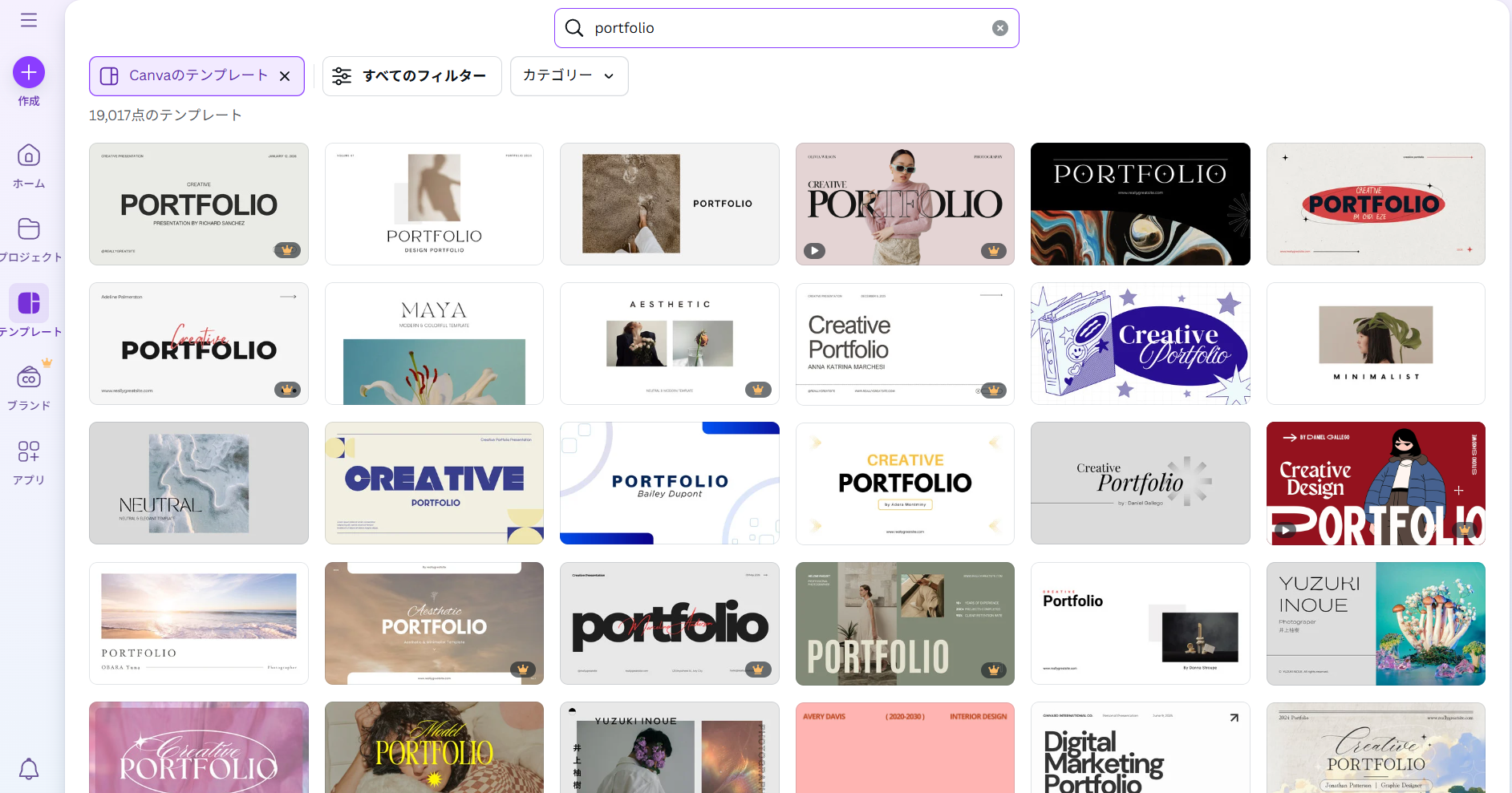The height and width of the screenshot is (793, 1512).
Task: Select Templates icon in sidebar
Action: (x=29, y=303)
